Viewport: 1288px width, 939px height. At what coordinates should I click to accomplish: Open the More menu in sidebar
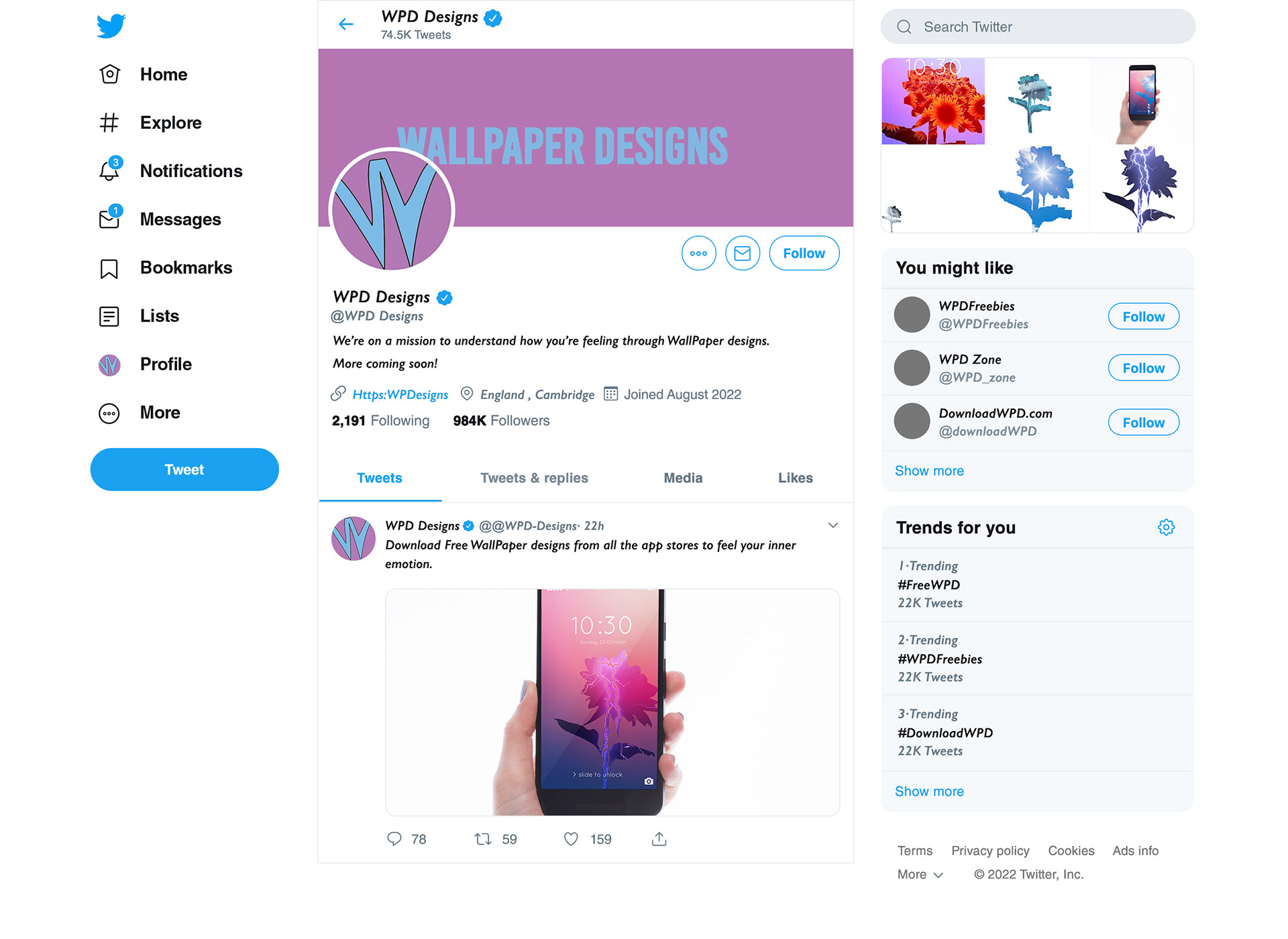[x=160, y=412]
